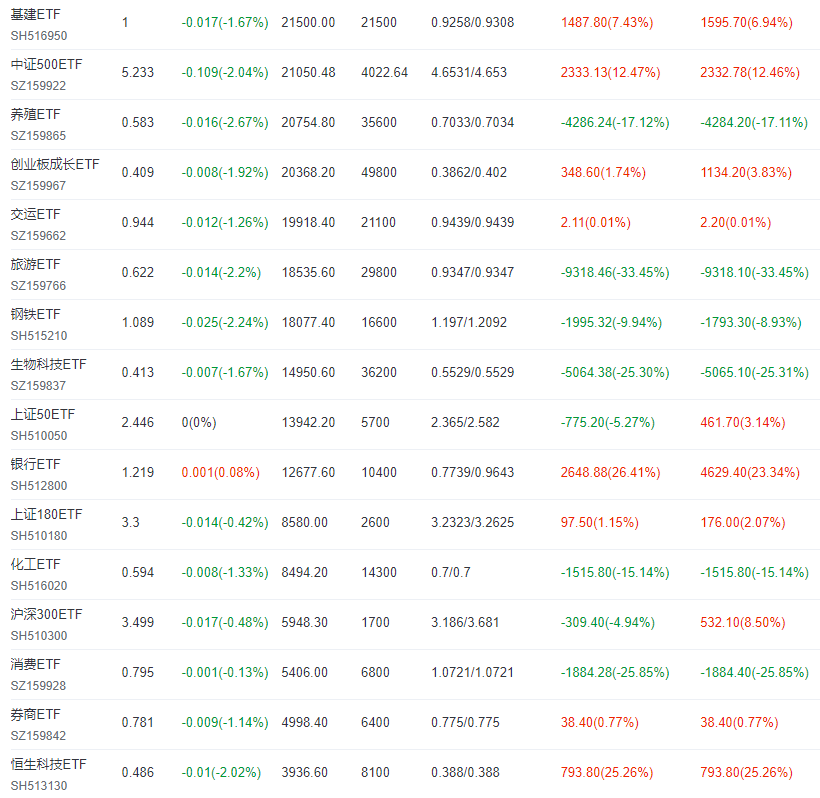Click the code SH515210
Viewport: 820px width, 798px height.
coord(39,336)
